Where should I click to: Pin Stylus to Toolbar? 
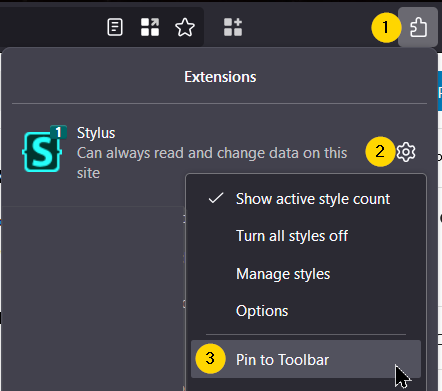pos(306,359)
